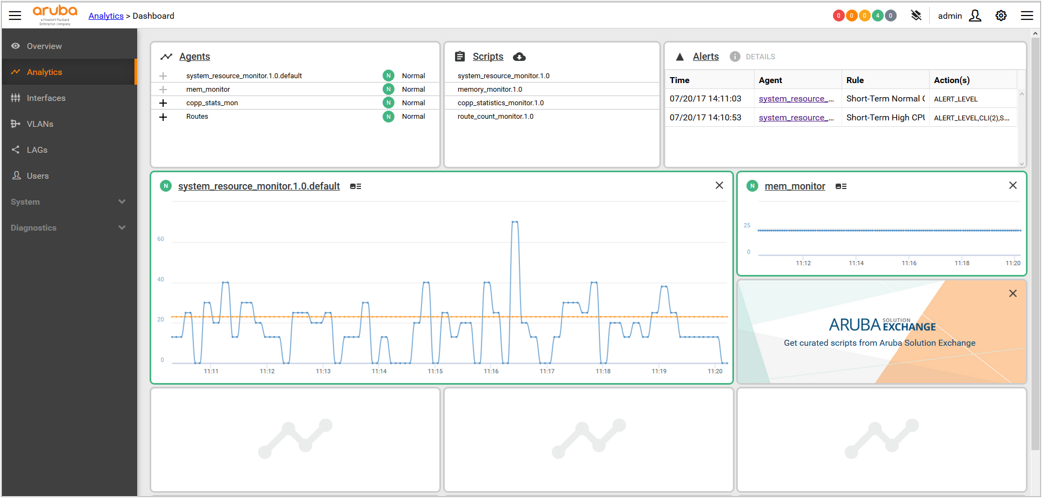Select copp_statistics_monitor.1.0 script row

coord(551,103)
